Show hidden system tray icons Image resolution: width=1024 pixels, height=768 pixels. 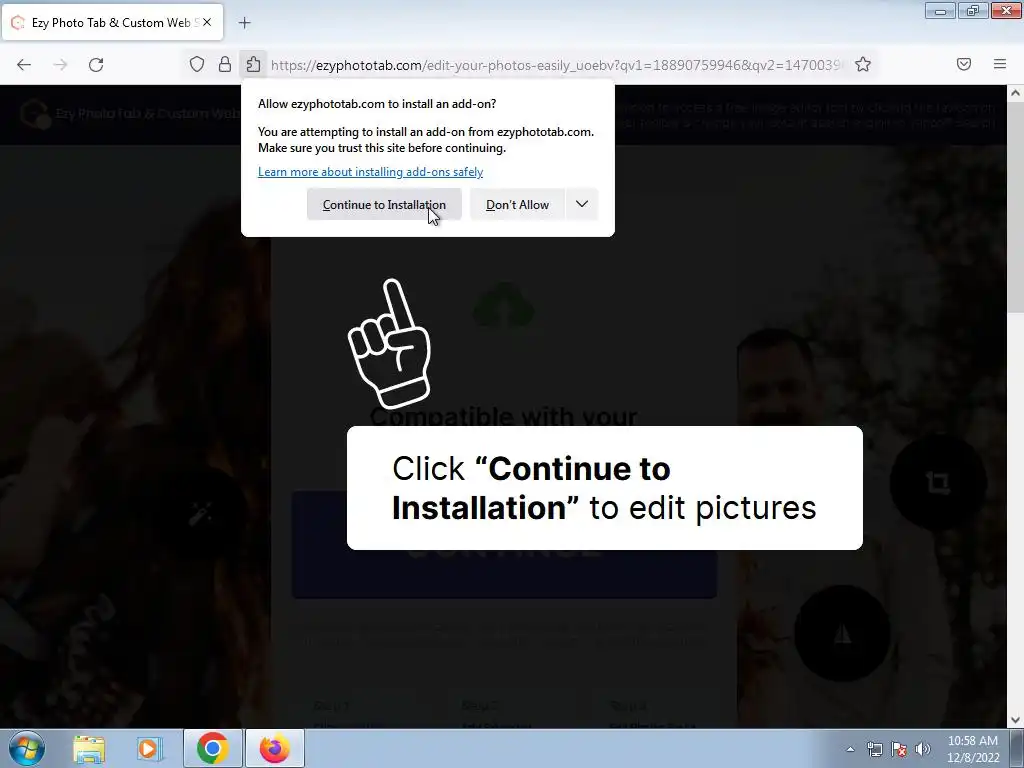coord(850,749)
